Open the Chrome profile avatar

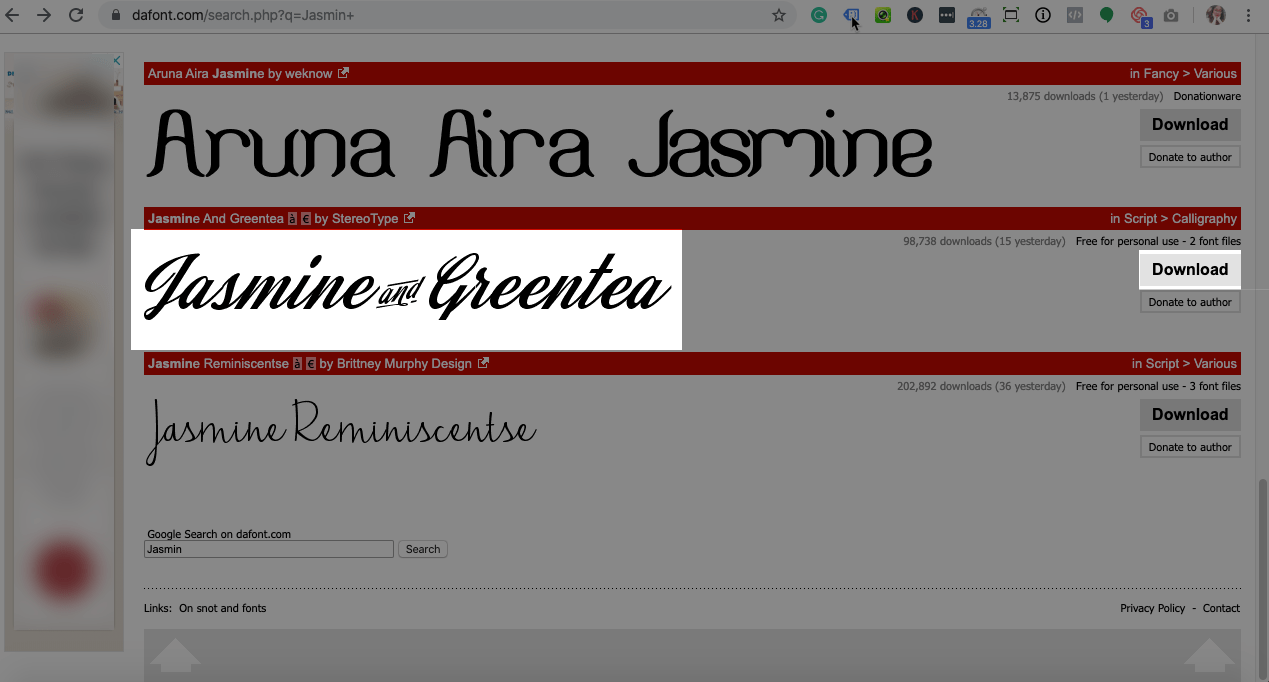(x=1216, y=15)
